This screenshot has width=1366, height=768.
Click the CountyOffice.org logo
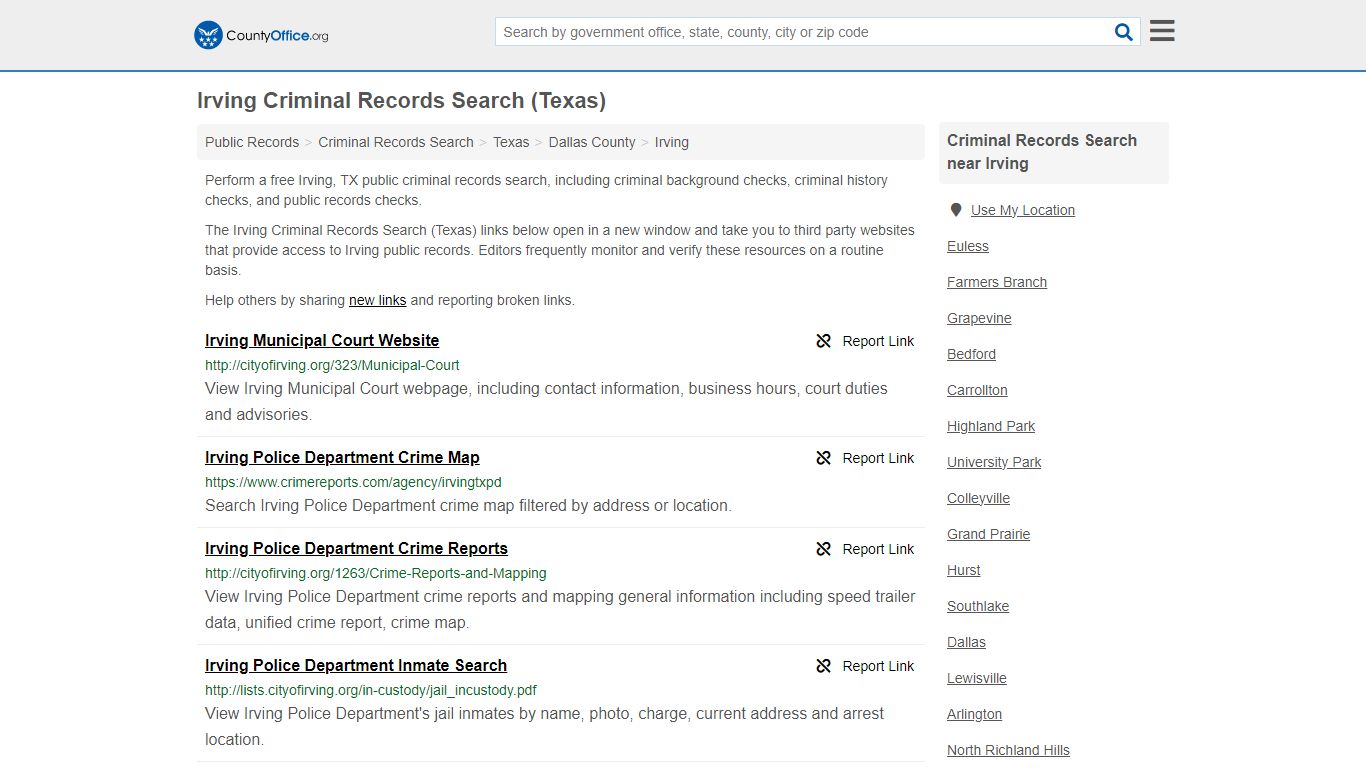pyautogui.click(x=261, y=35)
